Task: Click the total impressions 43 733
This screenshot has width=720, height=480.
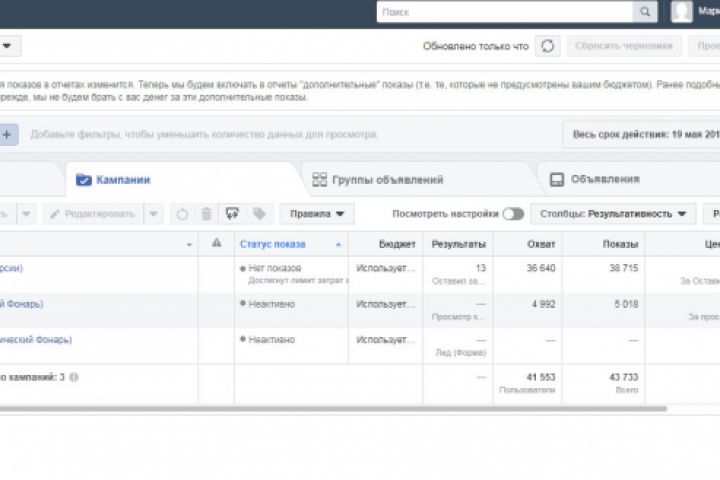Action: click(624, 377)
